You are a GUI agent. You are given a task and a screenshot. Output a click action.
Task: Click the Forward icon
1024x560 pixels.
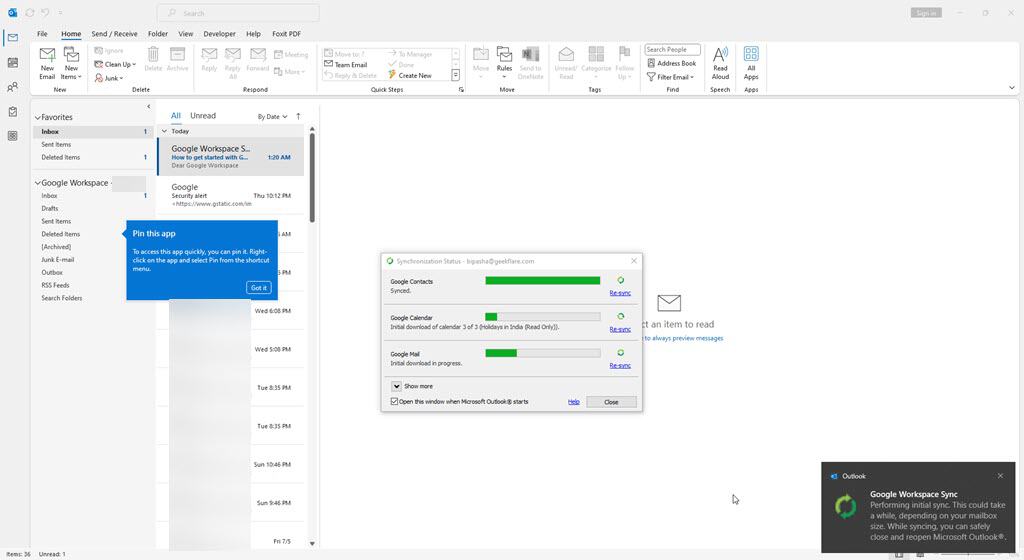258,59
